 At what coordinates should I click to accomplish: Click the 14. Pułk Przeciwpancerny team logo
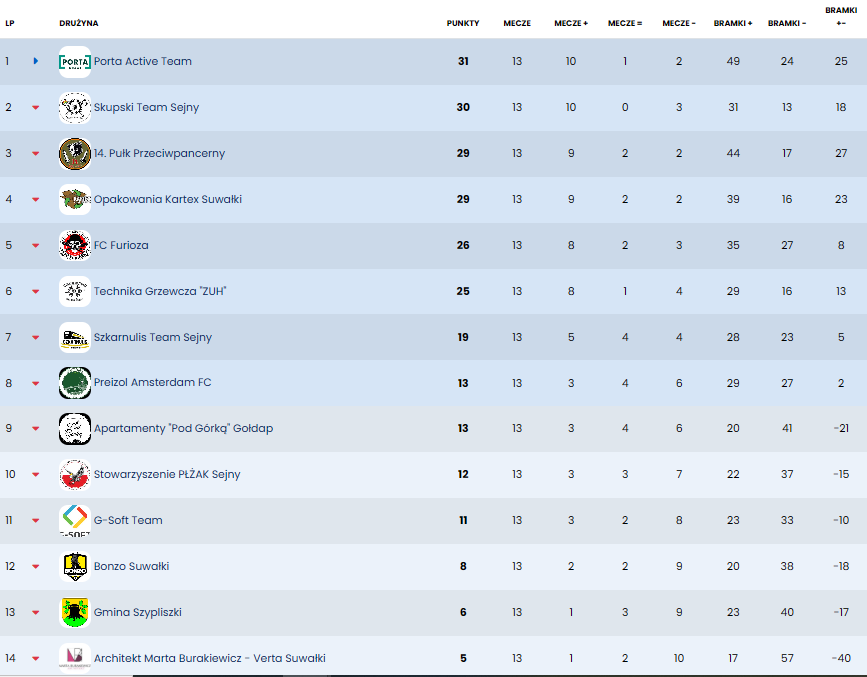75,154
